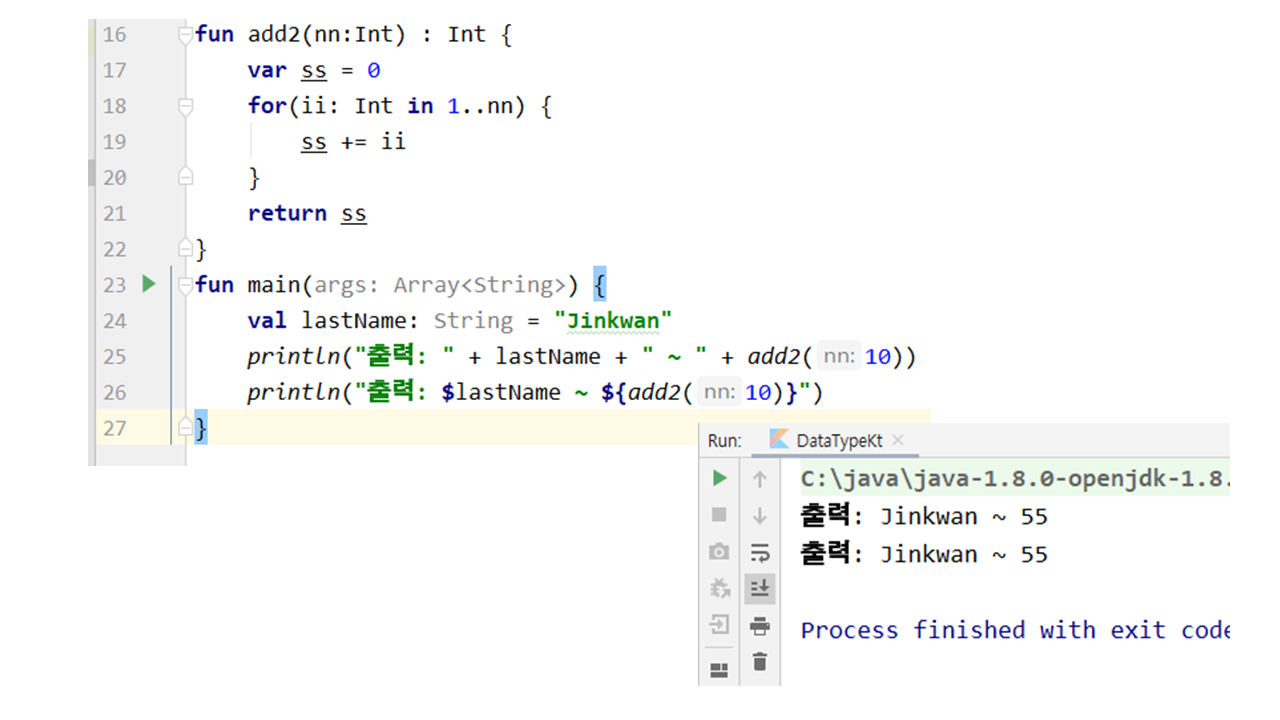This screenshot has width=1280, height=720.
Task: Toggle Scroll to End in console
Action: 760,589
